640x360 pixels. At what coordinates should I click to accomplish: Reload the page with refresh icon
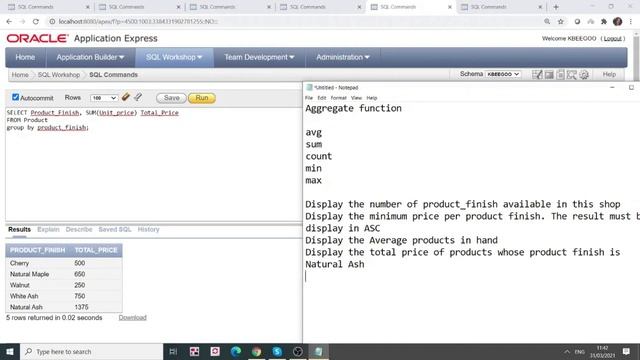[36, 21]
